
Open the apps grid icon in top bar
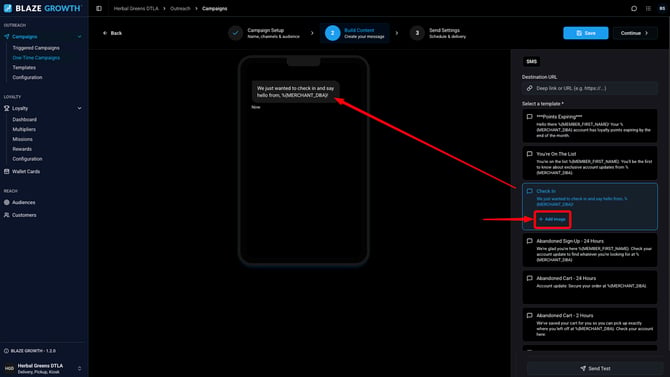(648, 9)
